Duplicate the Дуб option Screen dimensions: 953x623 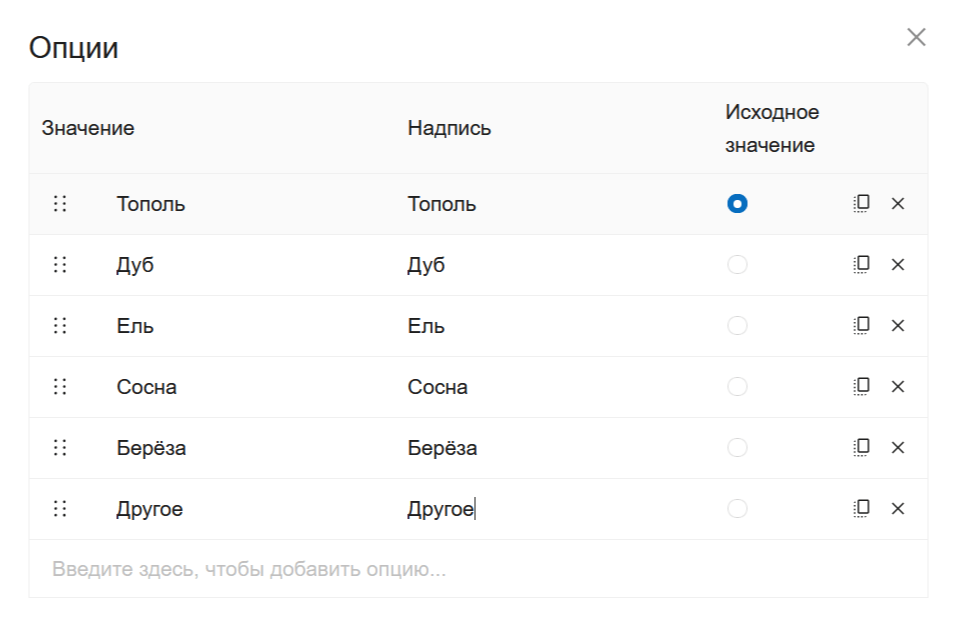858,265
